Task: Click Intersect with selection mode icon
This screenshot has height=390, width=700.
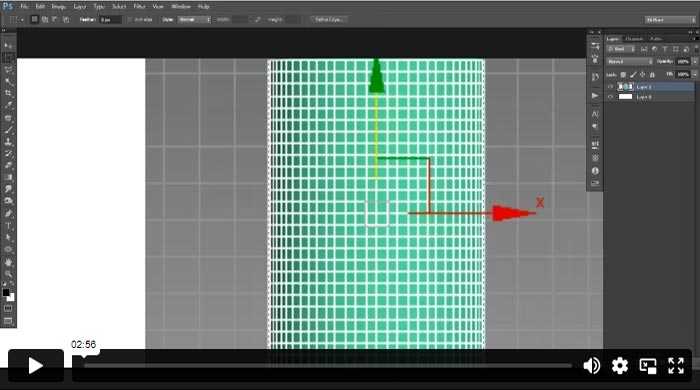Action: (x=66, y=20)
